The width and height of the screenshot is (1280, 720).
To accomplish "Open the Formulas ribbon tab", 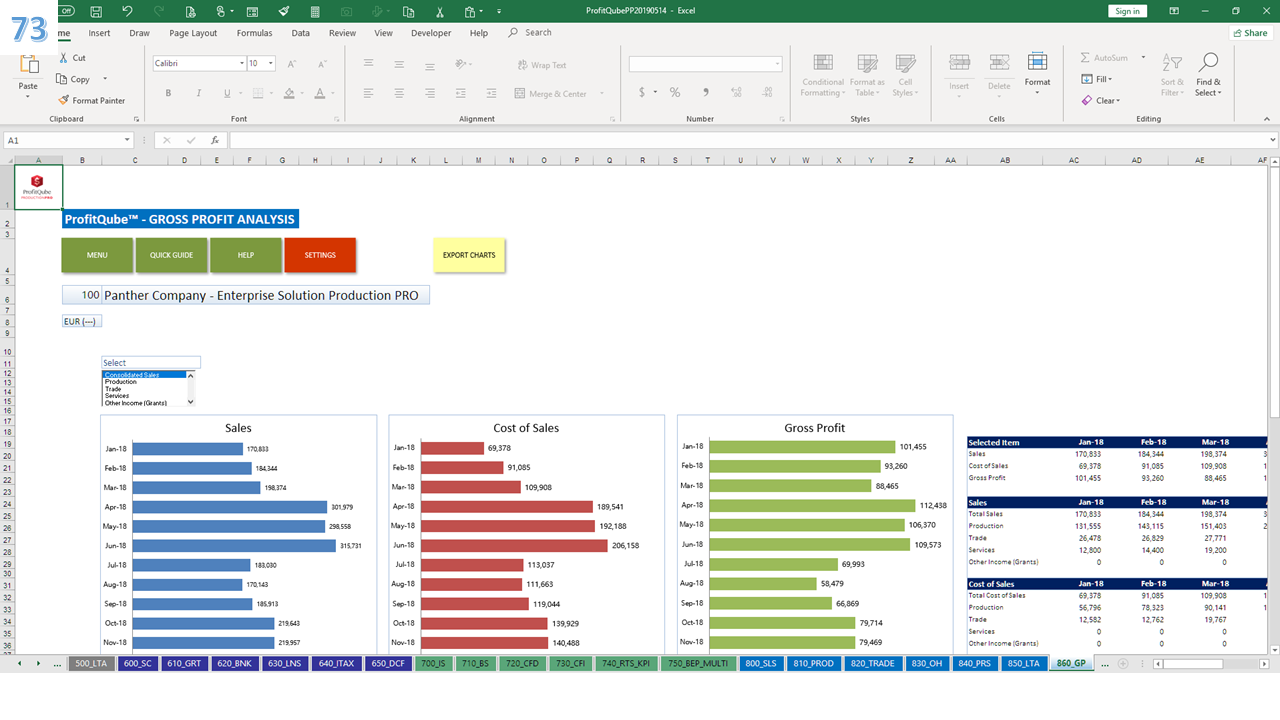I will [x=254, y=33].
